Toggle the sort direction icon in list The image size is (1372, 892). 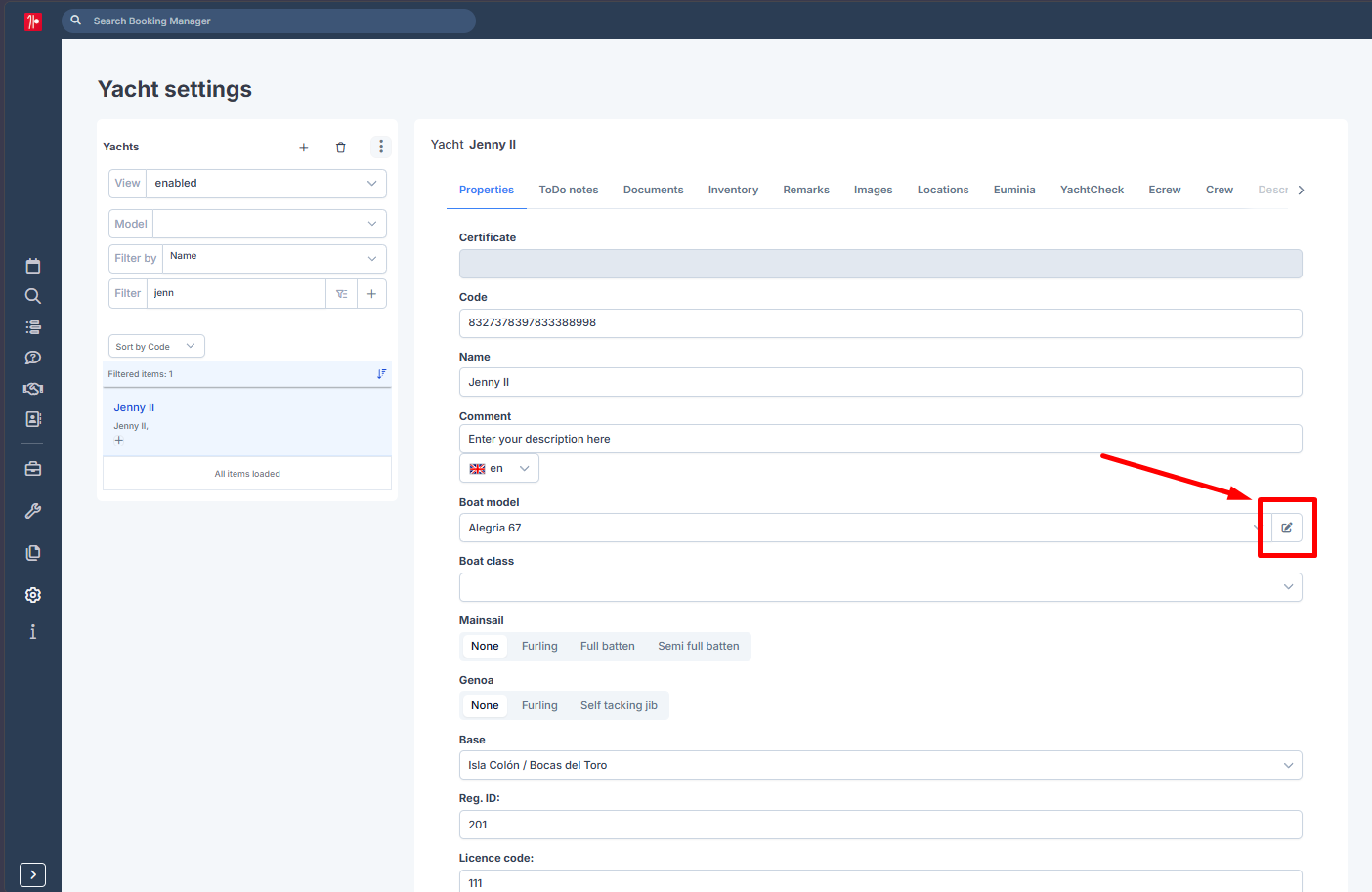click(381, 374)
